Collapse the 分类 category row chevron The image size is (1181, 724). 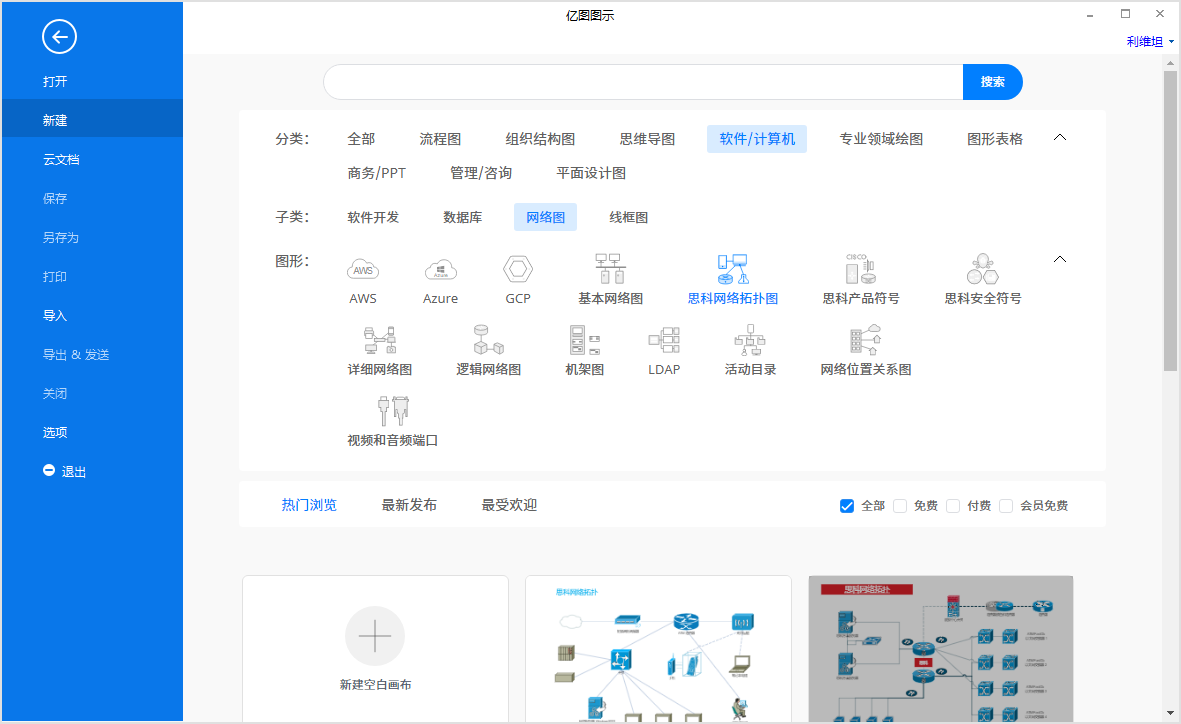point(1061,138)
